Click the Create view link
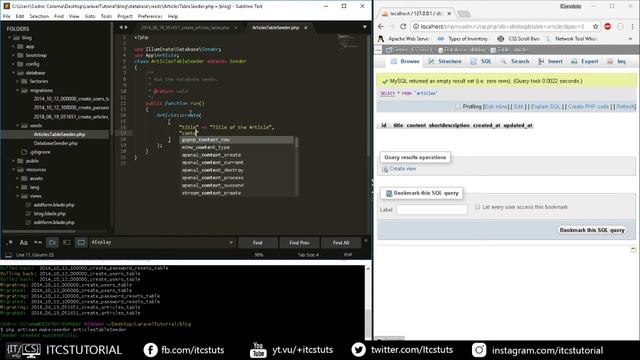Viewport: 640px width, 360px height. pyautogui.click(x=402, y=169)
